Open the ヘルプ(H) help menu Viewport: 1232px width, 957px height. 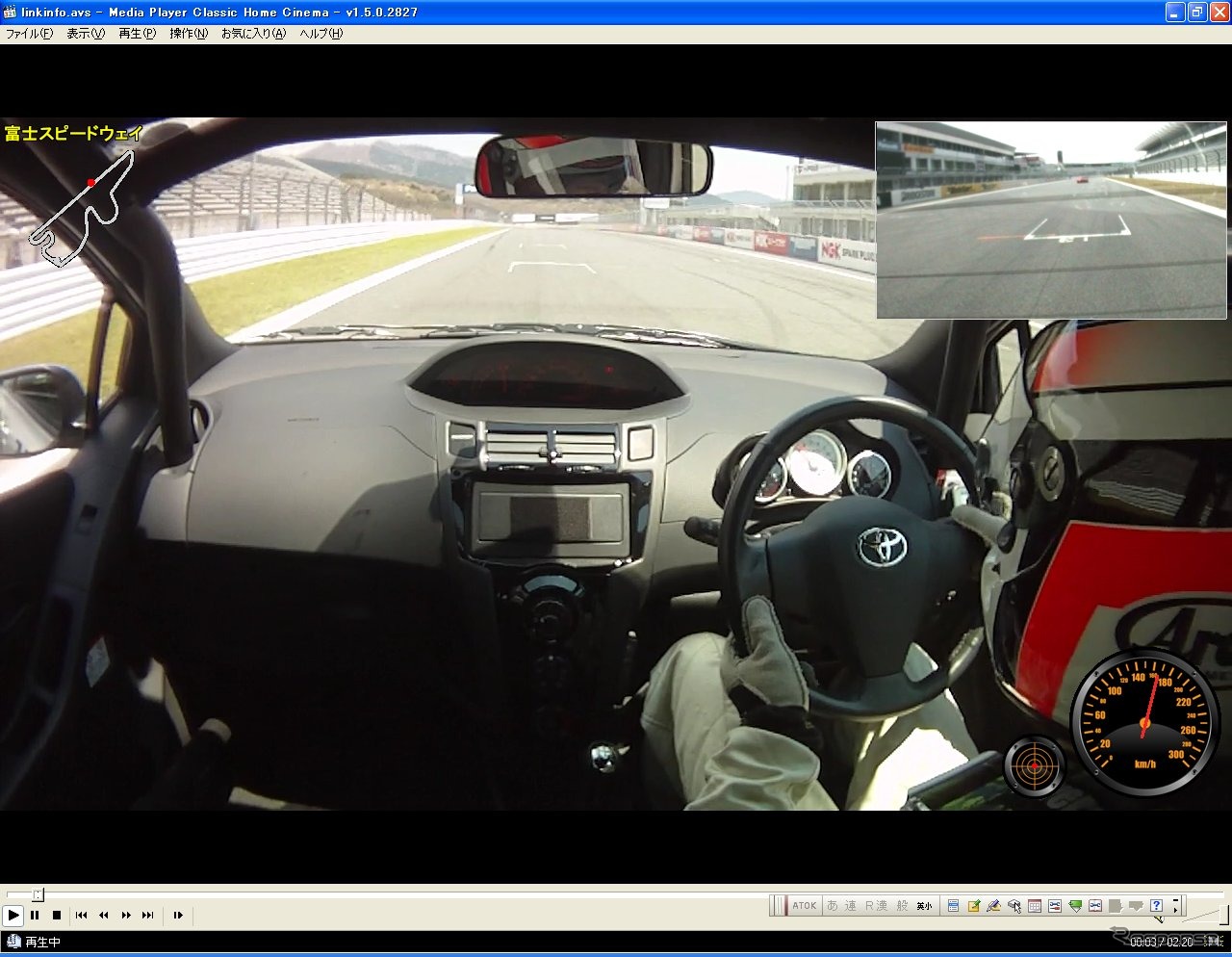click(321, 34)
